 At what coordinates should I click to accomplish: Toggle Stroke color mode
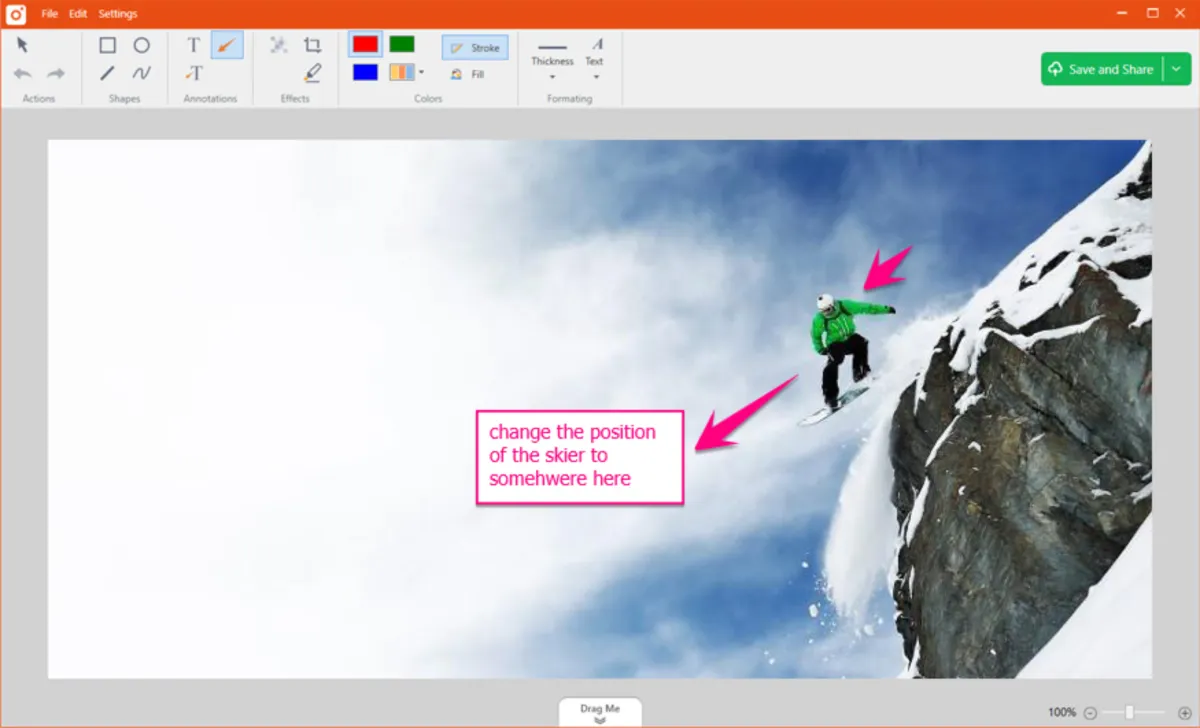click(475, 47)
